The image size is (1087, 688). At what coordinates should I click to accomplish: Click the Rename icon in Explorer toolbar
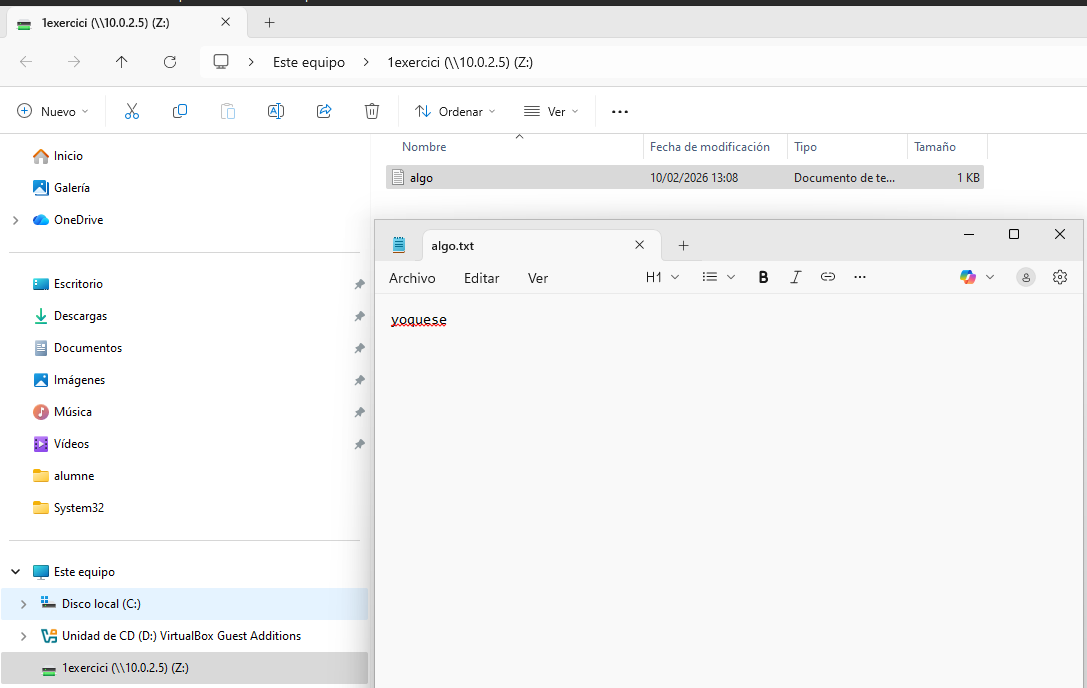point(276,111)
